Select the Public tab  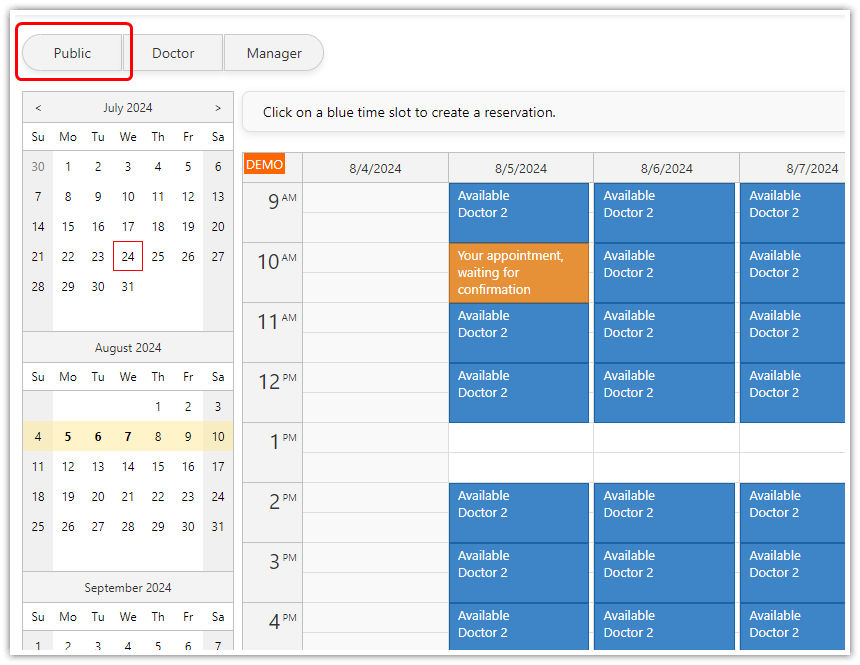point(73,53)
